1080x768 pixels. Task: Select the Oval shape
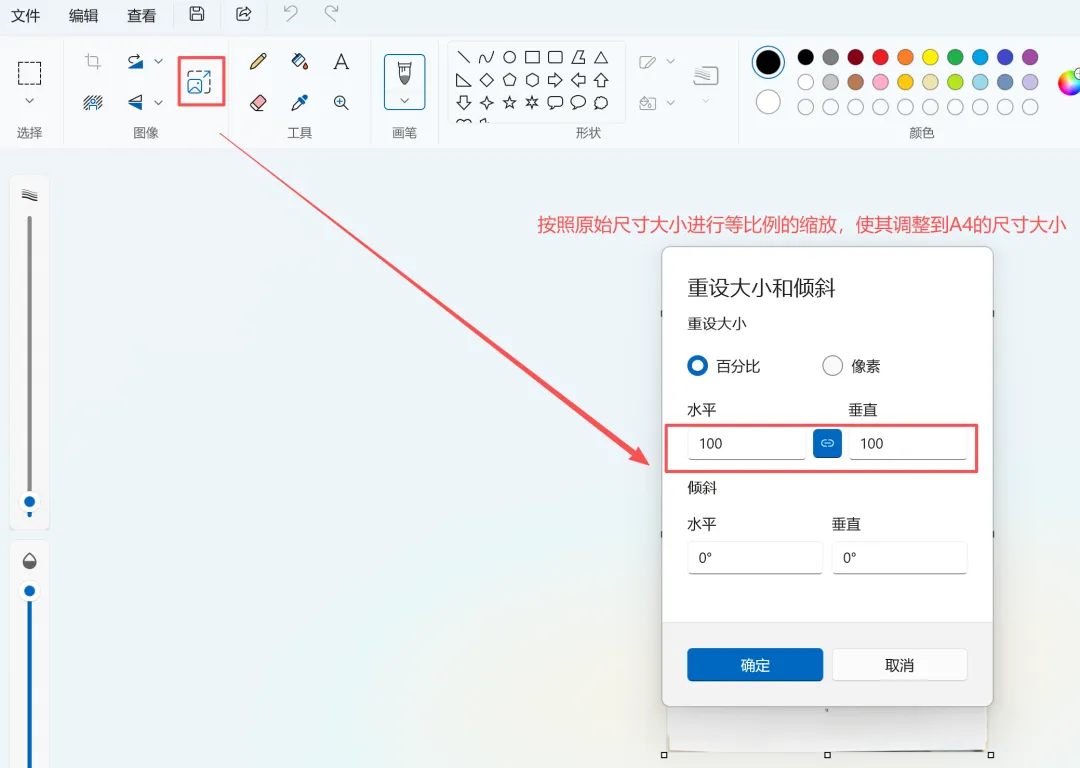click(510, 57)
